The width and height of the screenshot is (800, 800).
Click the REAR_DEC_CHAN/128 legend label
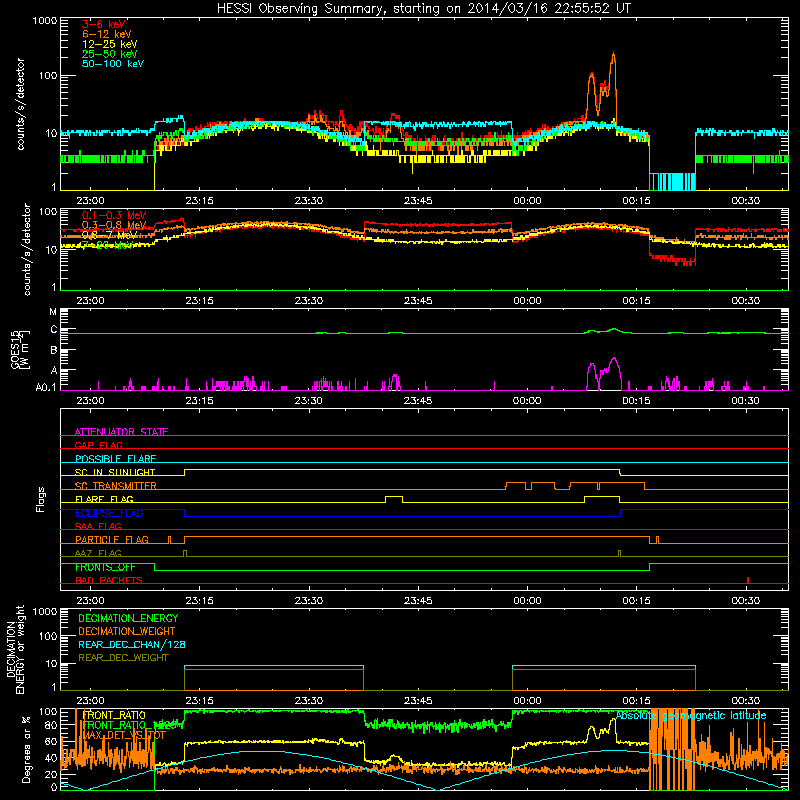(132, 644)
